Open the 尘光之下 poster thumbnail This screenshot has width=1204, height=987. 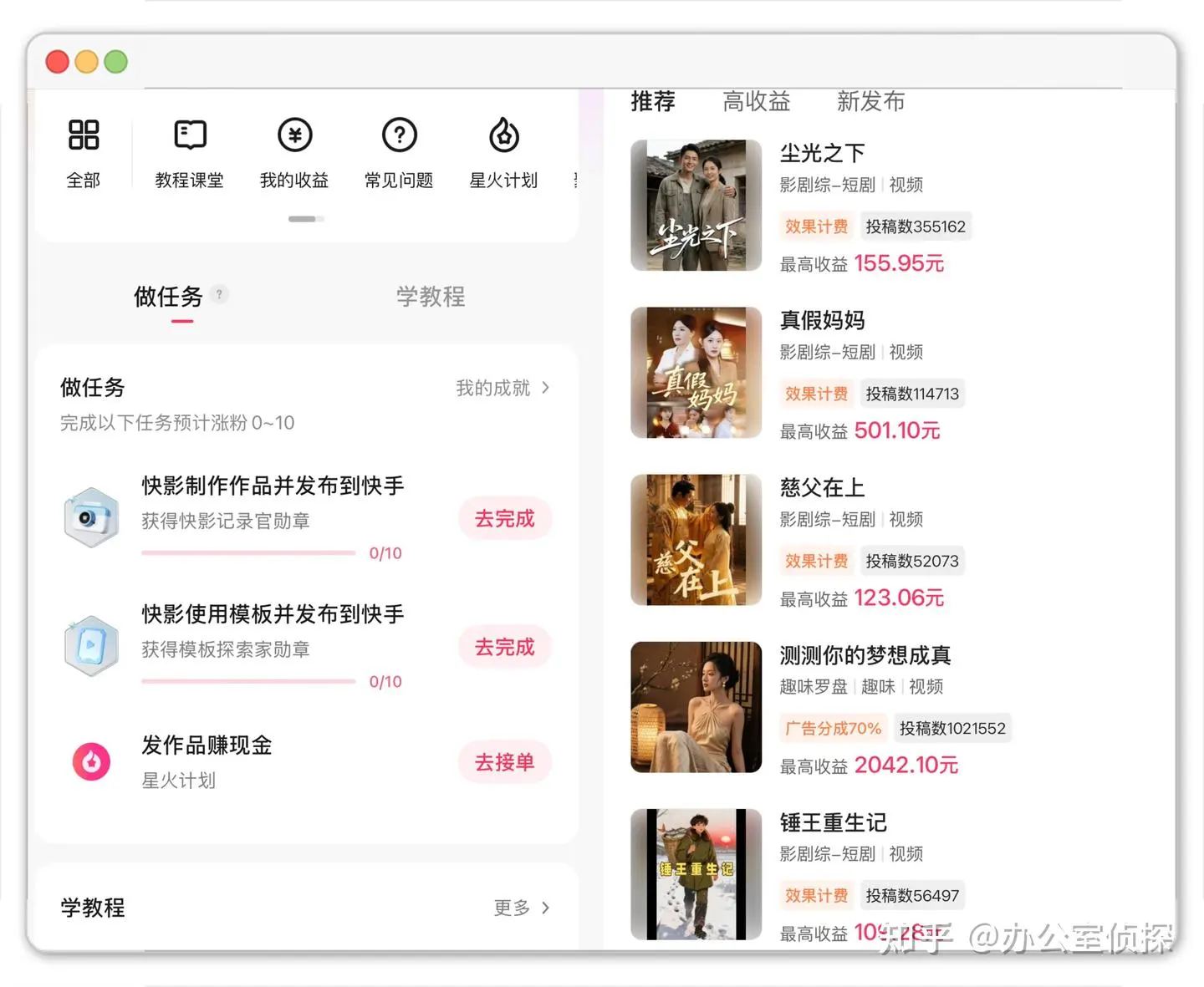(x=696, y=205)
